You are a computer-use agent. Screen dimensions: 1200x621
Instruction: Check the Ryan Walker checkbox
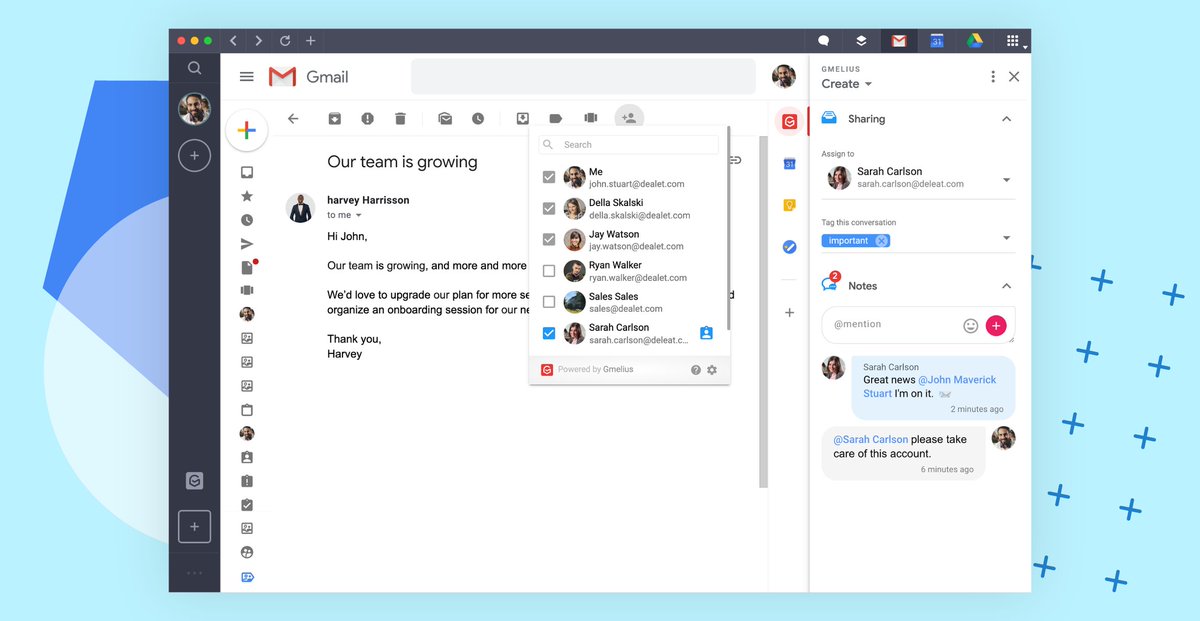click(548, 271)
